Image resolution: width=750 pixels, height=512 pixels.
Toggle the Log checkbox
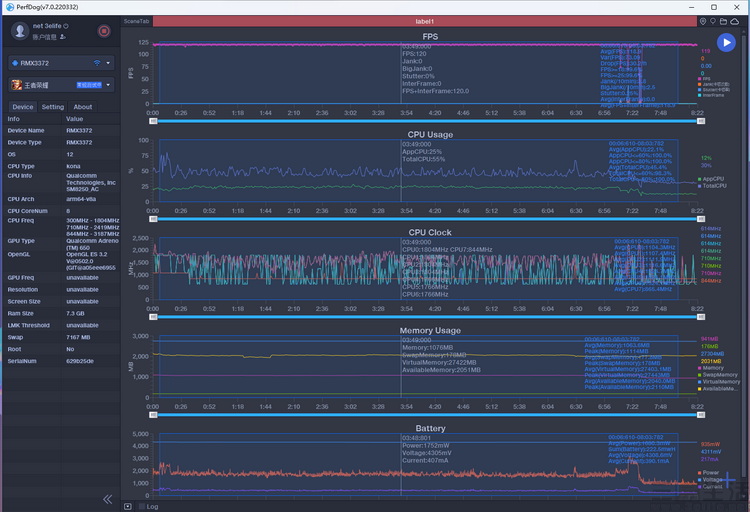point(142,506)
